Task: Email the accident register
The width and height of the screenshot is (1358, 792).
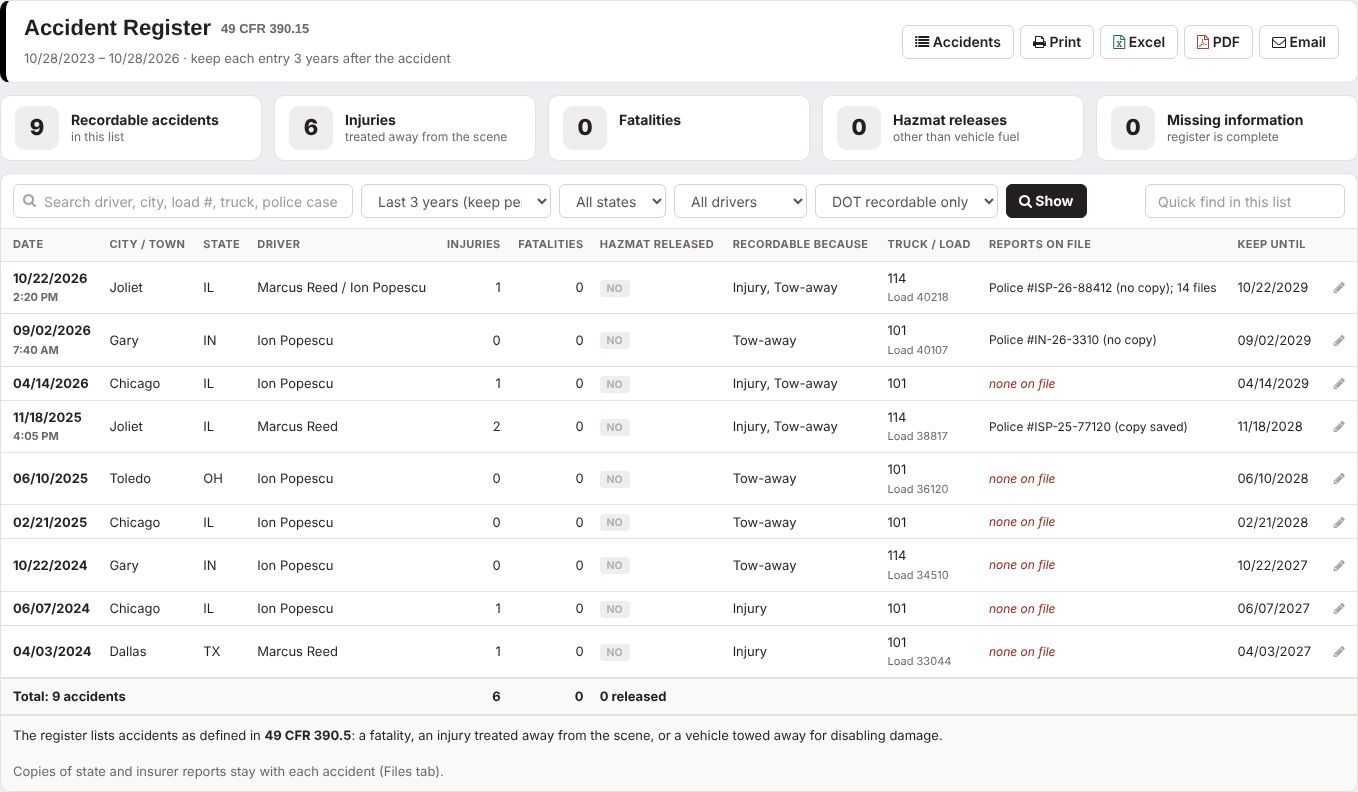Action: coord(1299,42)
